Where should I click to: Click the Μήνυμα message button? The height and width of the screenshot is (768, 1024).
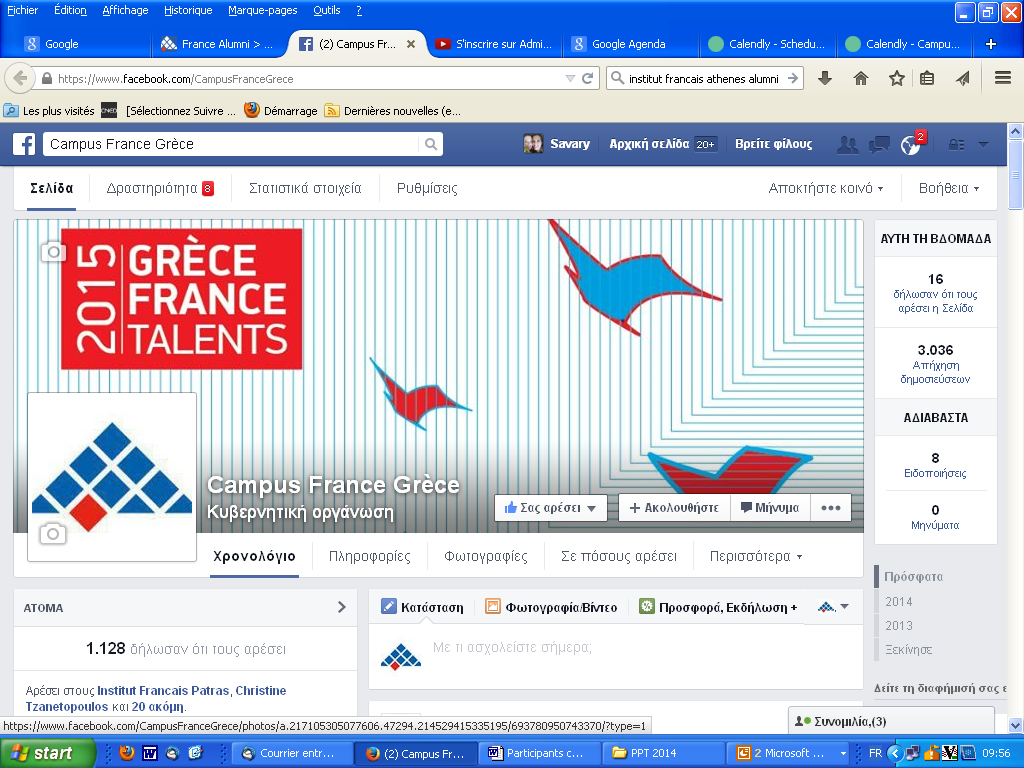[x=770, y=507]
